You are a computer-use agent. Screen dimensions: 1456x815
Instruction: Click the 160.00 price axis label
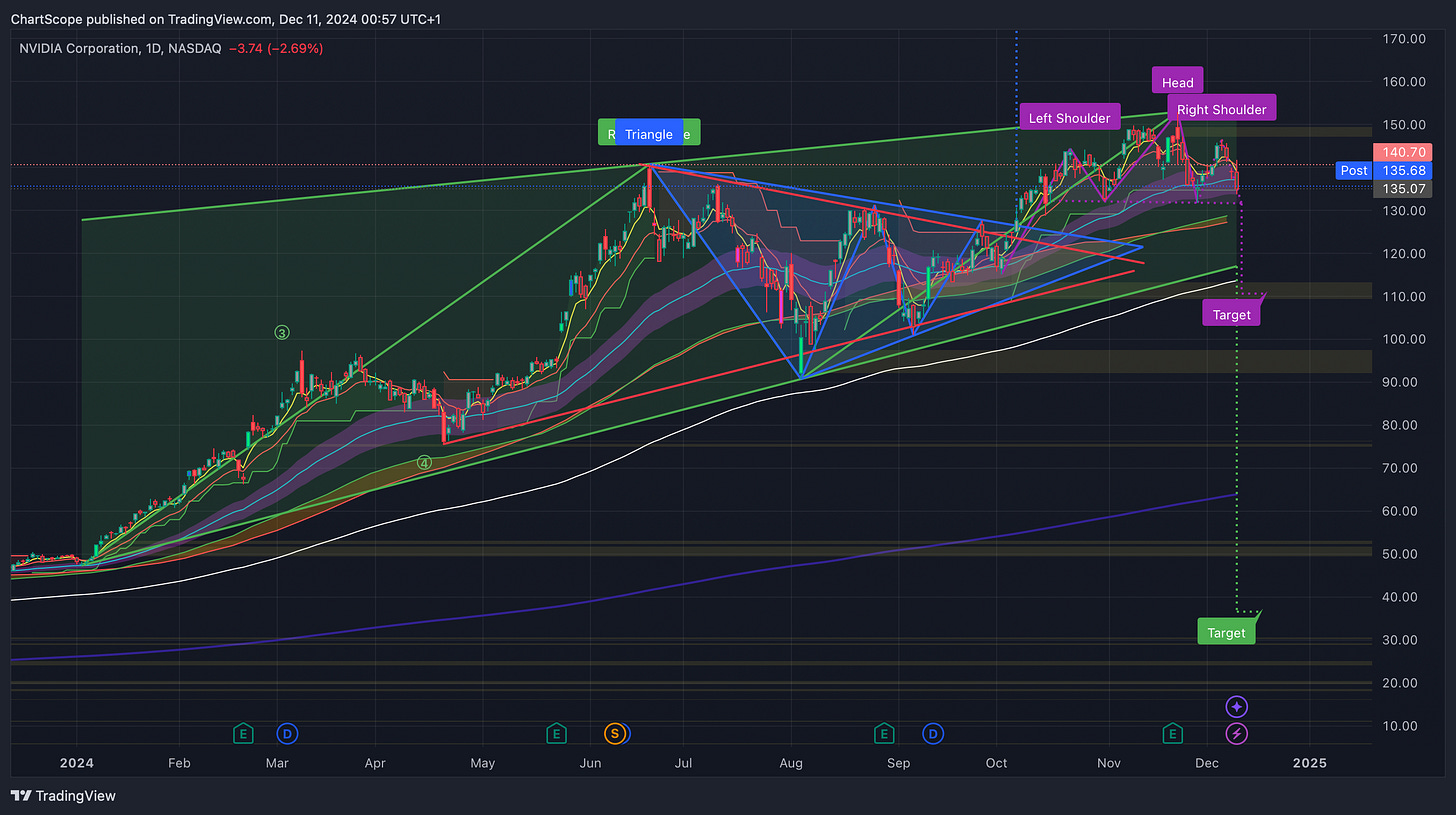[x=1404, y=82]
